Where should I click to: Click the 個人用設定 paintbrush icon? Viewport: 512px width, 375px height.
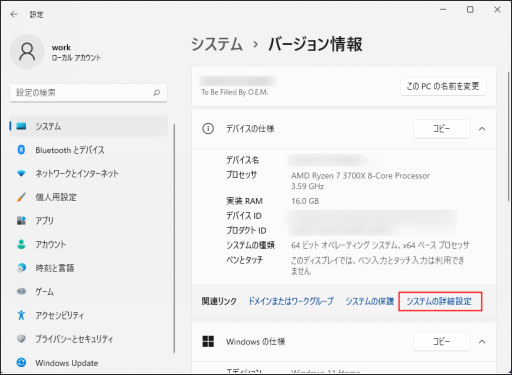click(x=21, y=197)
